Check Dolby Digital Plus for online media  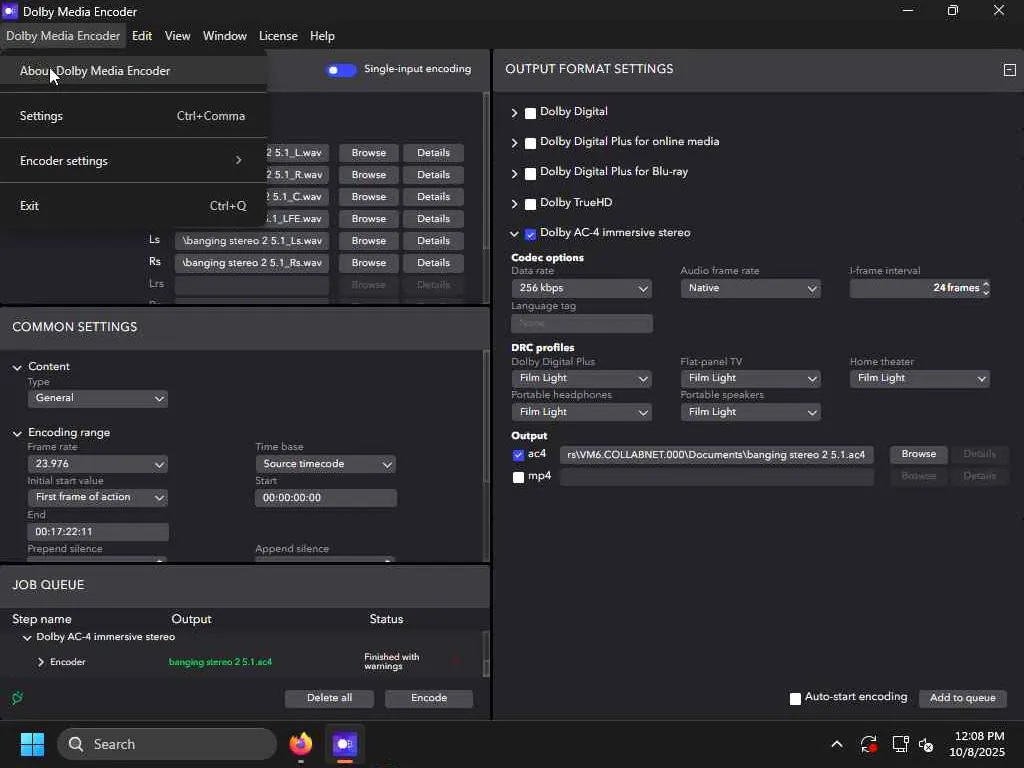[530, 143]
